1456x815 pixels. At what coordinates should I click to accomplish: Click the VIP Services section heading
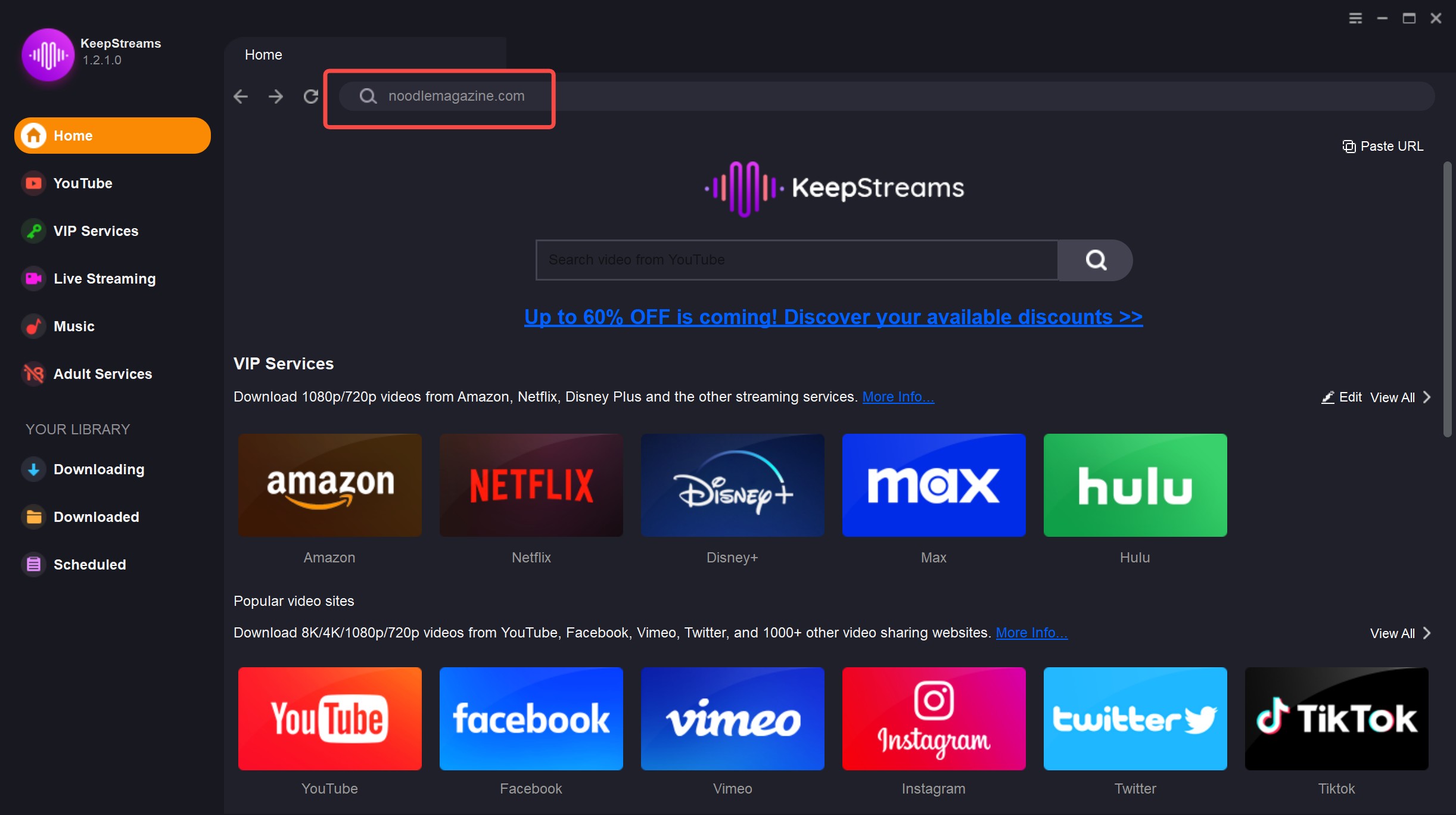coord(284,363)
